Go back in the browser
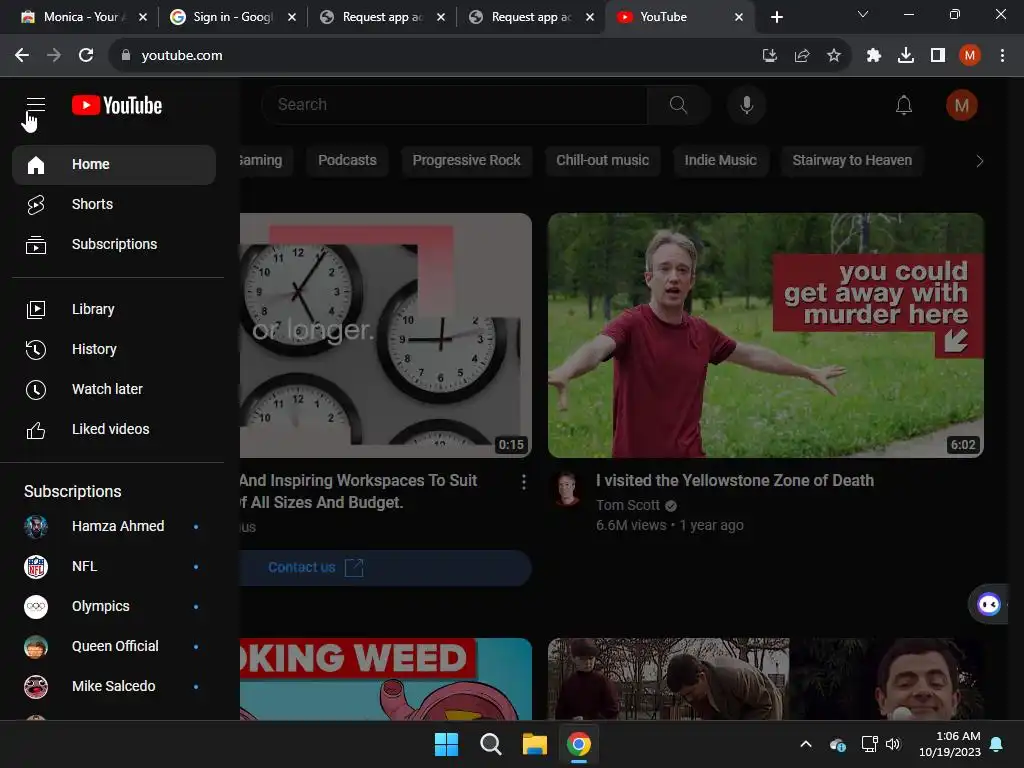 (x=22, y=56)
